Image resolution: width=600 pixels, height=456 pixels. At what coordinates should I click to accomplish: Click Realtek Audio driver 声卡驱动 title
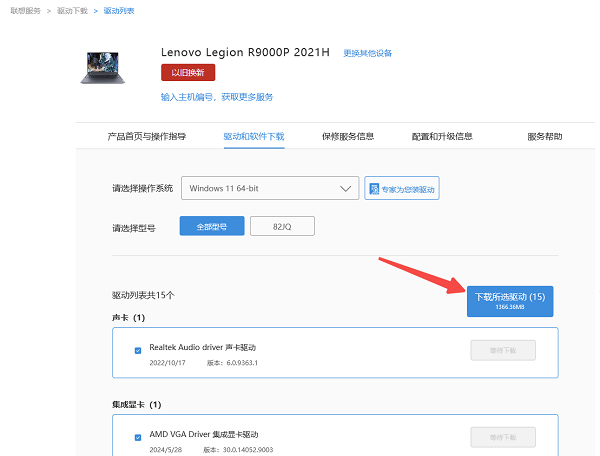tap(202, 347)
